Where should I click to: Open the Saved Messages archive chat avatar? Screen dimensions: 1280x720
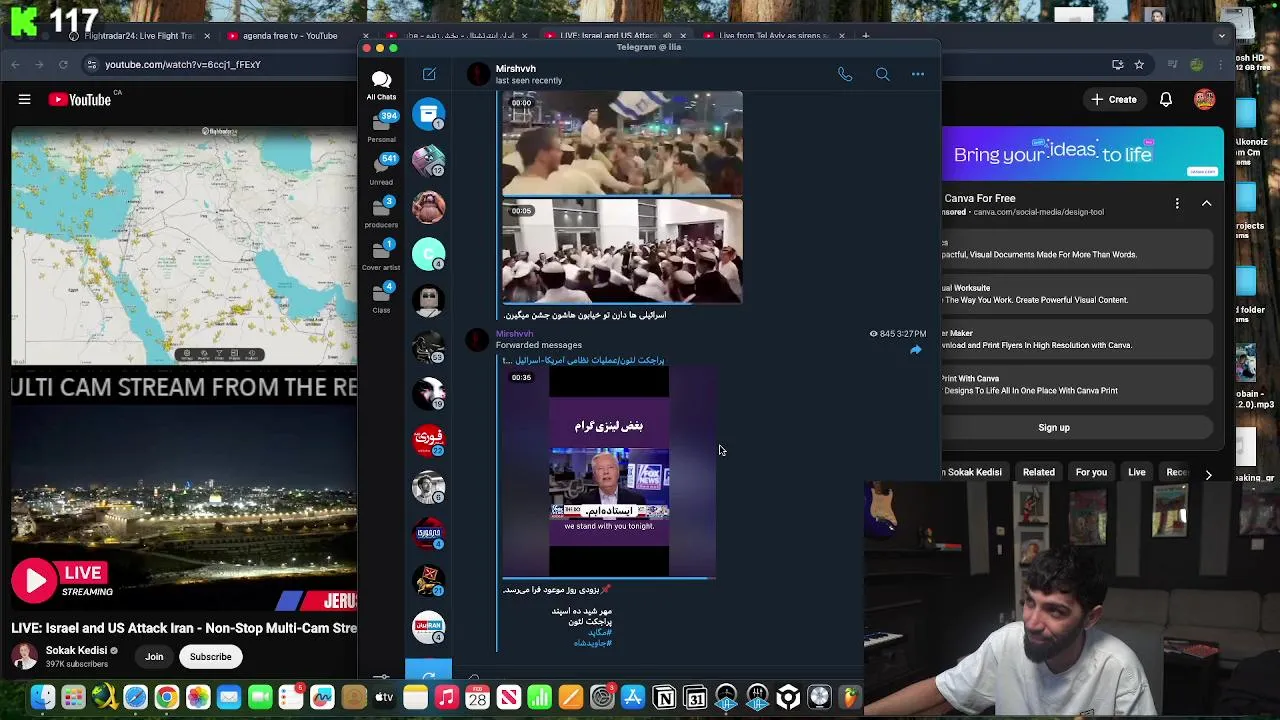point(428,114)
